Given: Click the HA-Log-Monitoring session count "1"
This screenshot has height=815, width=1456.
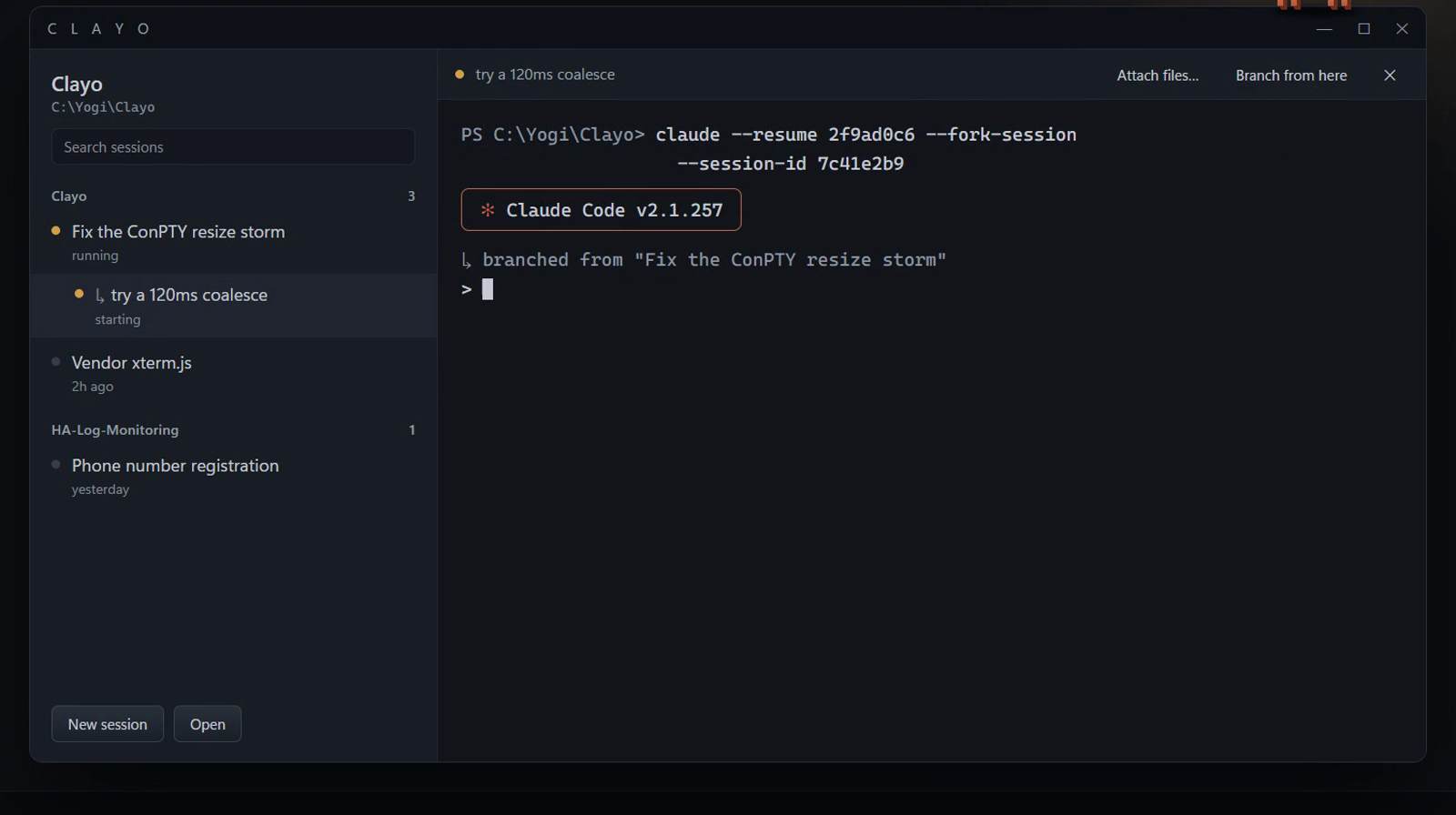Looking at the screenshot, I should (x=412, y=430).
